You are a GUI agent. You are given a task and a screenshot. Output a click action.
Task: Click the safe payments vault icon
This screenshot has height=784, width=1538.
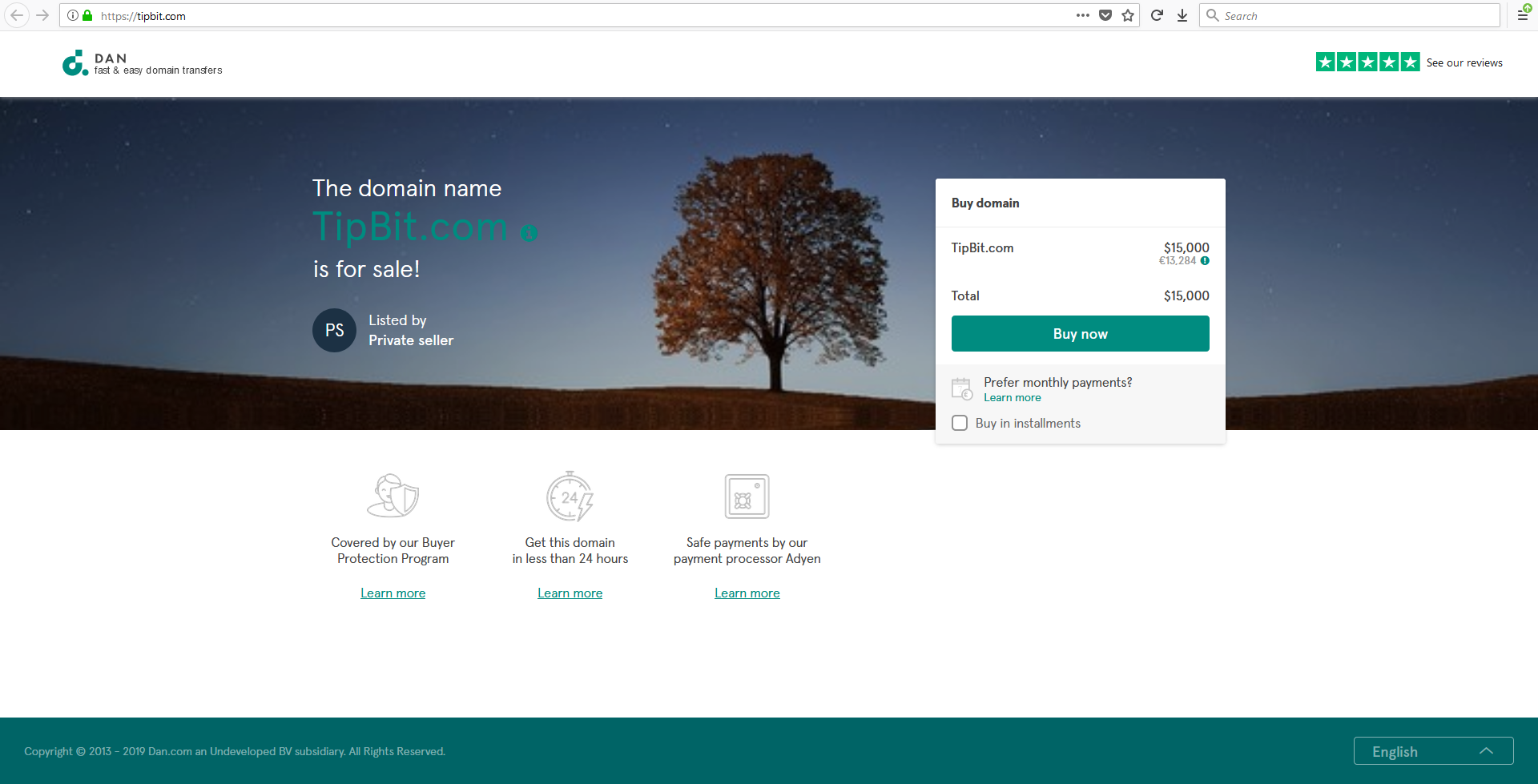747,497
